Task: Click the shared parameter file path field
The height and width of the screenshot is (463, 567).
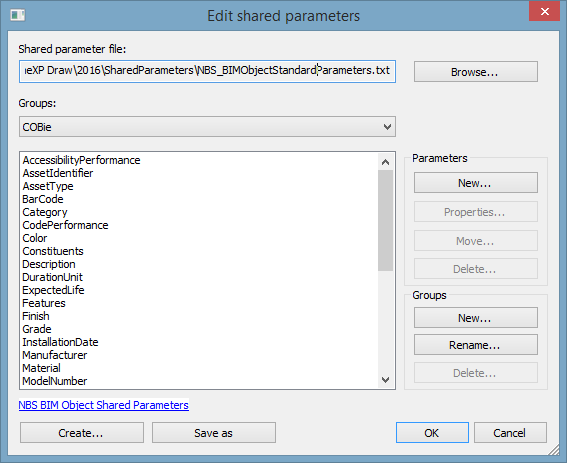Action: (x=207, y=71)
